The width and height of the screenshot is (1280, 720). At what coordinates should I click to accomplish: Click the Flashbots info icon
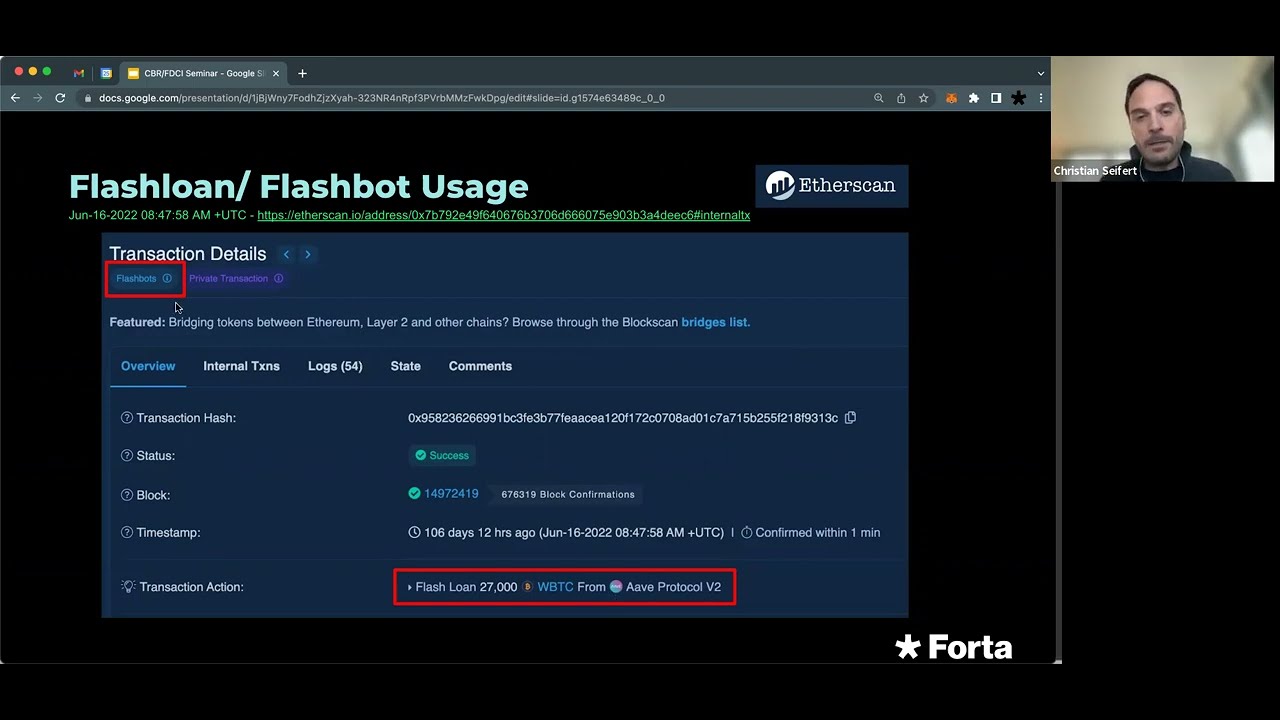click(167, 279)
